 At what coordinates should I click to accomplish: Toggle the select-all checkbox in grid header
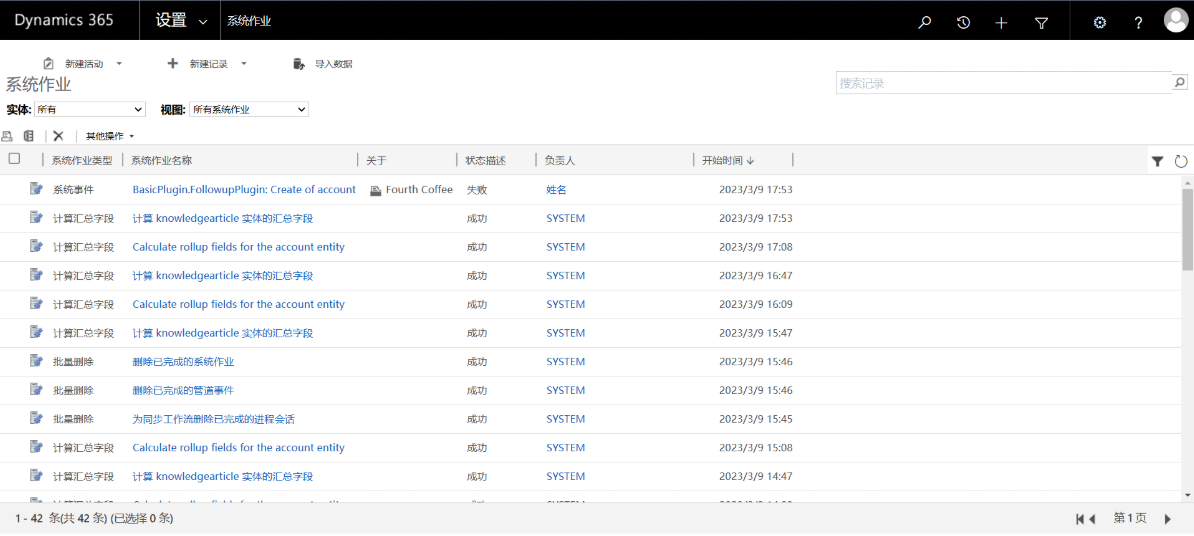click(14, 159)
